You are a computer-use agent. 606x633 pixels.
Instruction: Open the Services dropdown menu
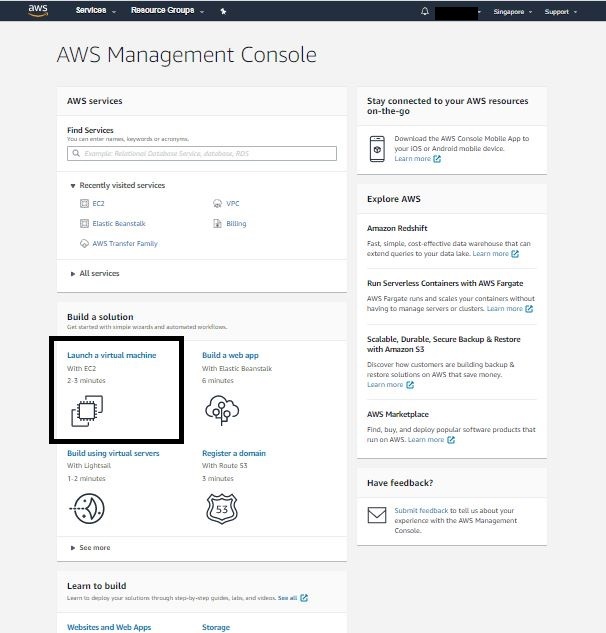[96, 10]
